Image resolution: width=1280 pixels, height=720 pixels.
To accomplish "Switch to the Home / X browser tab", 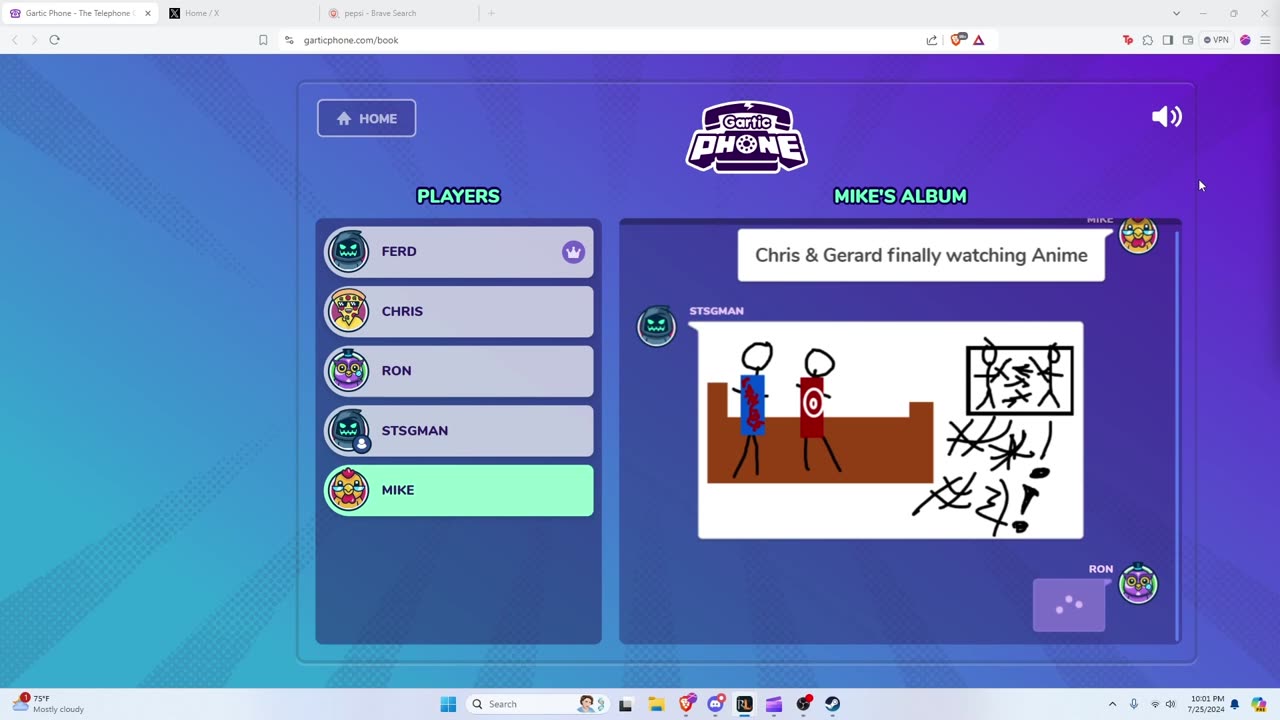I will click(238, 13).
